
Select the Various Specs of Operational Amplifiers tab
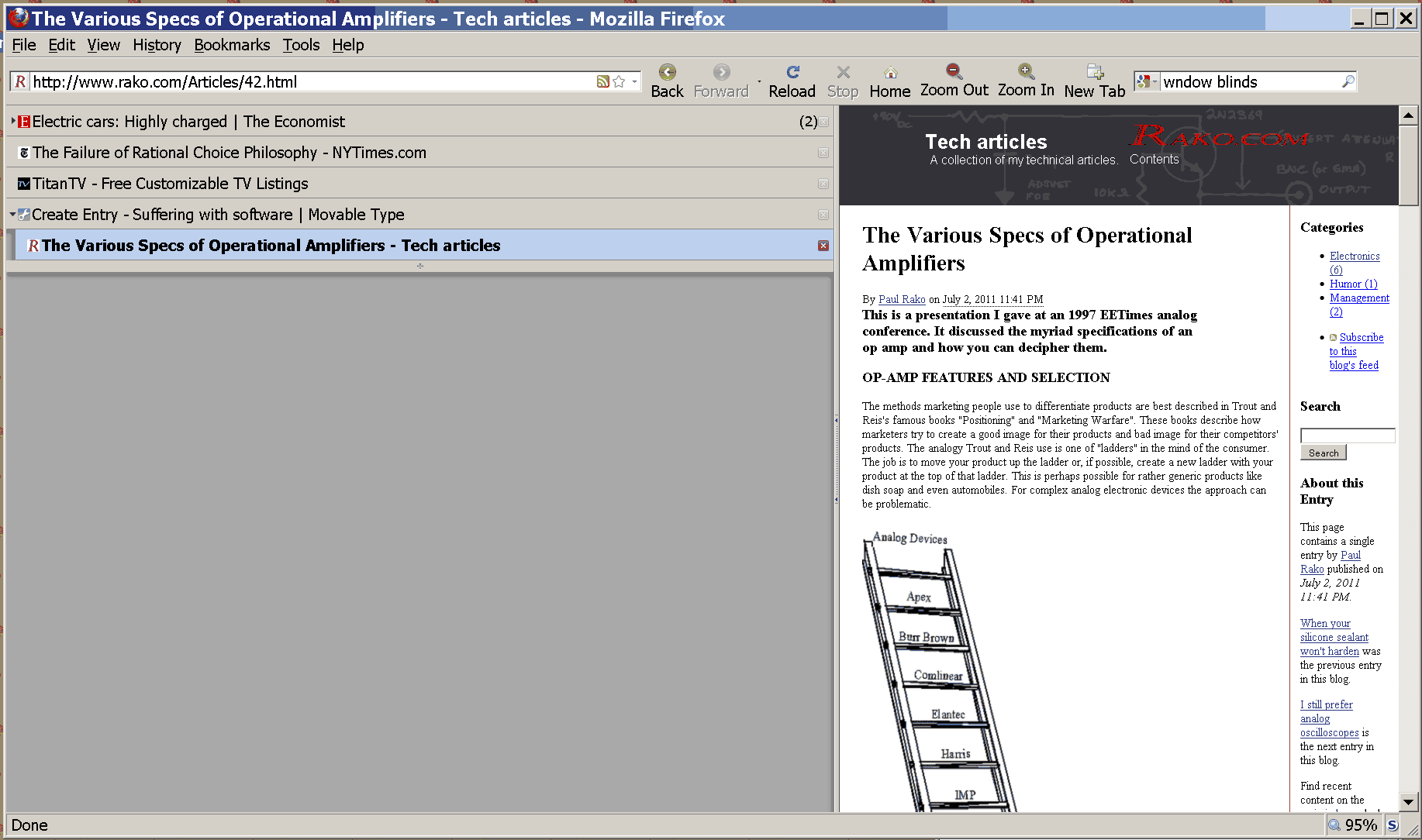click(423, 246)
